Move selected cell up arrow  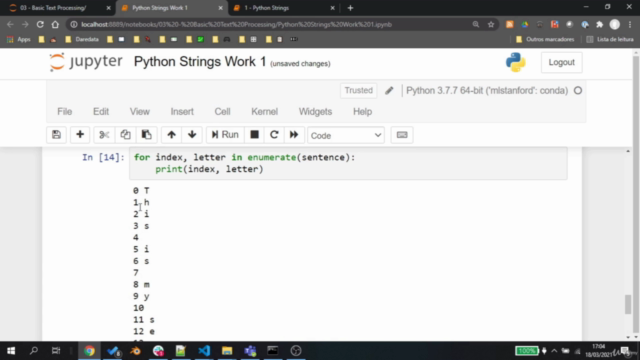[x=171, y=135]
